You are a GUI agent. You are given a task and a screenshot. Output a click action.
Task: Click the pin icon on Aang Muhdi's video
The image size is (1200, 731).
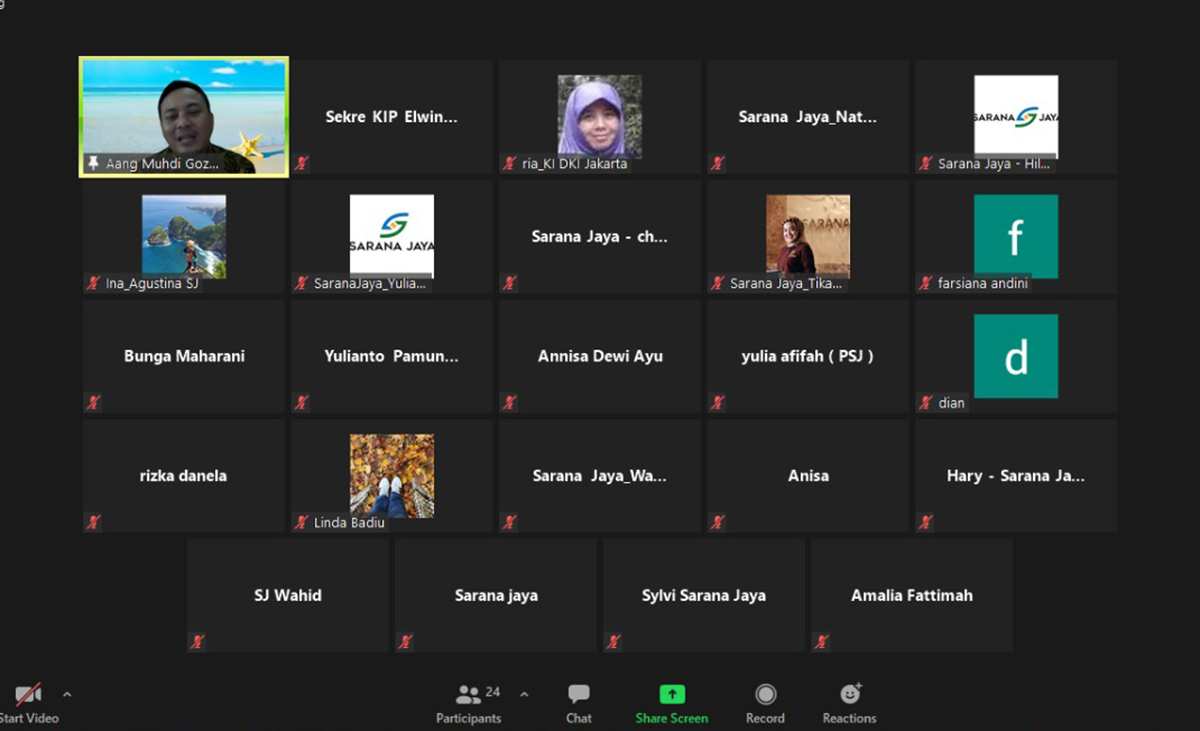click(94, 163)
